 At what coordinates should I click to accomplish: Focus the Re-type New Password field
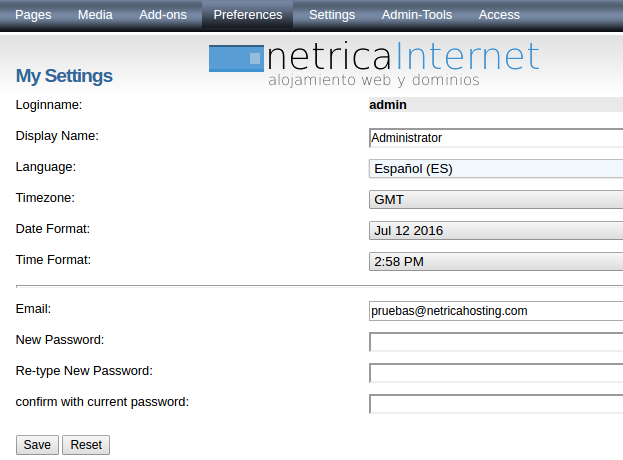point(496,373)
